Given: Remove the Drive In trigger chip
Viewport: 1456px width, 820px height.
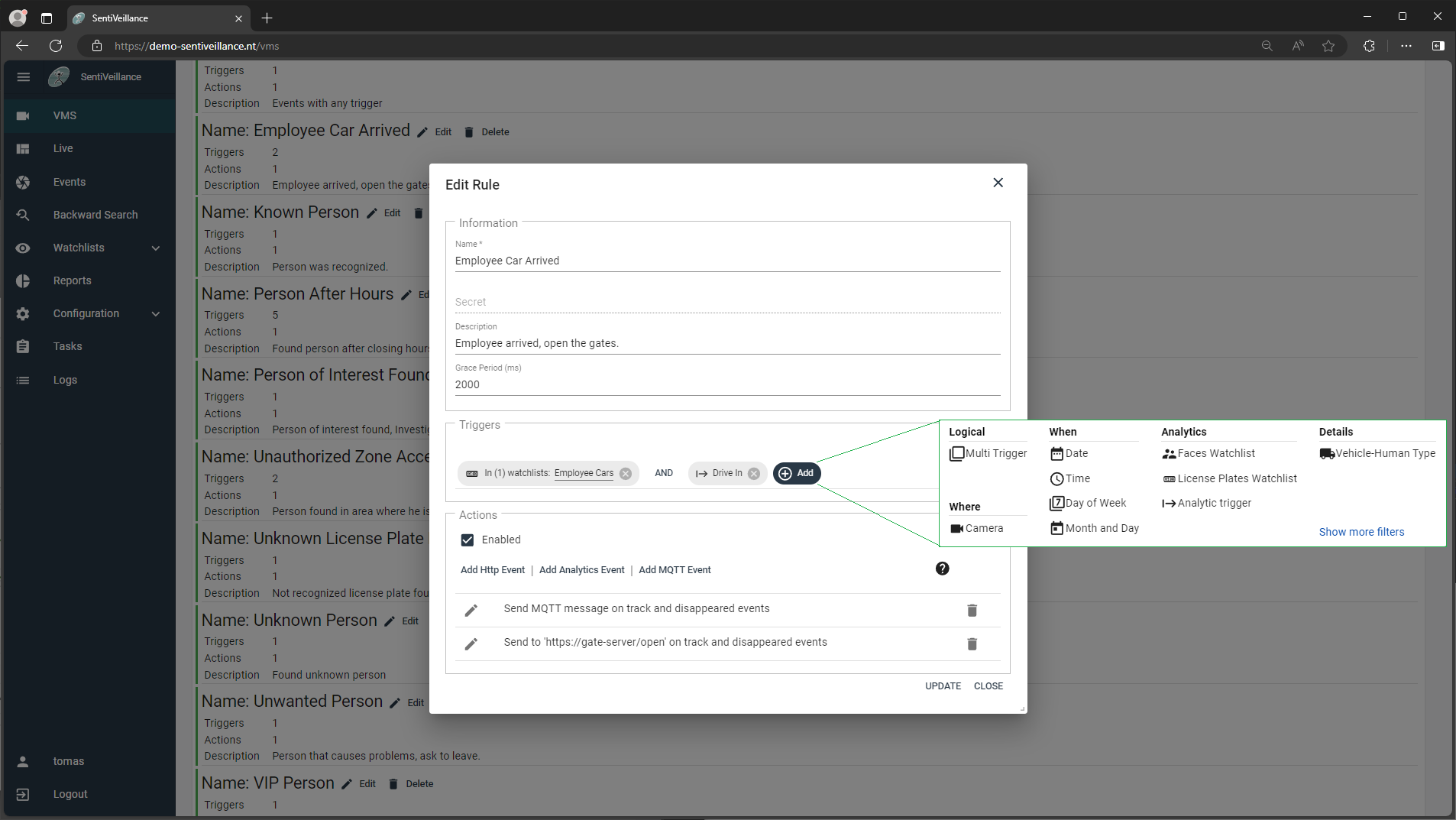Looking at the screenshot, I should coord(754,473).
